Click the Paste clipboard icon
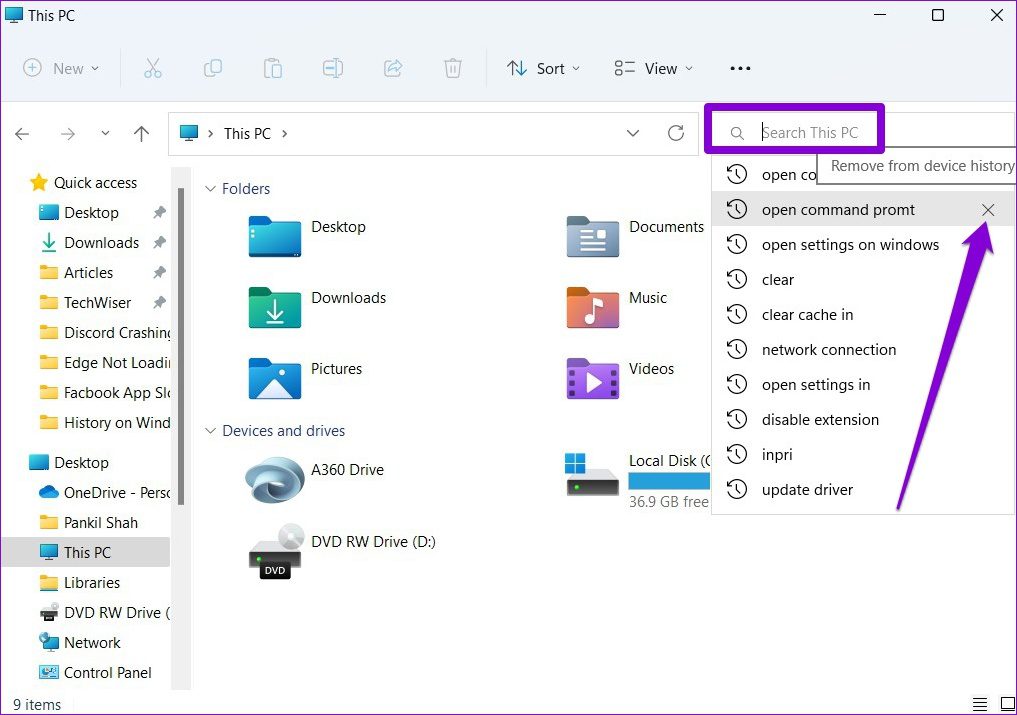 coord(272,68)
